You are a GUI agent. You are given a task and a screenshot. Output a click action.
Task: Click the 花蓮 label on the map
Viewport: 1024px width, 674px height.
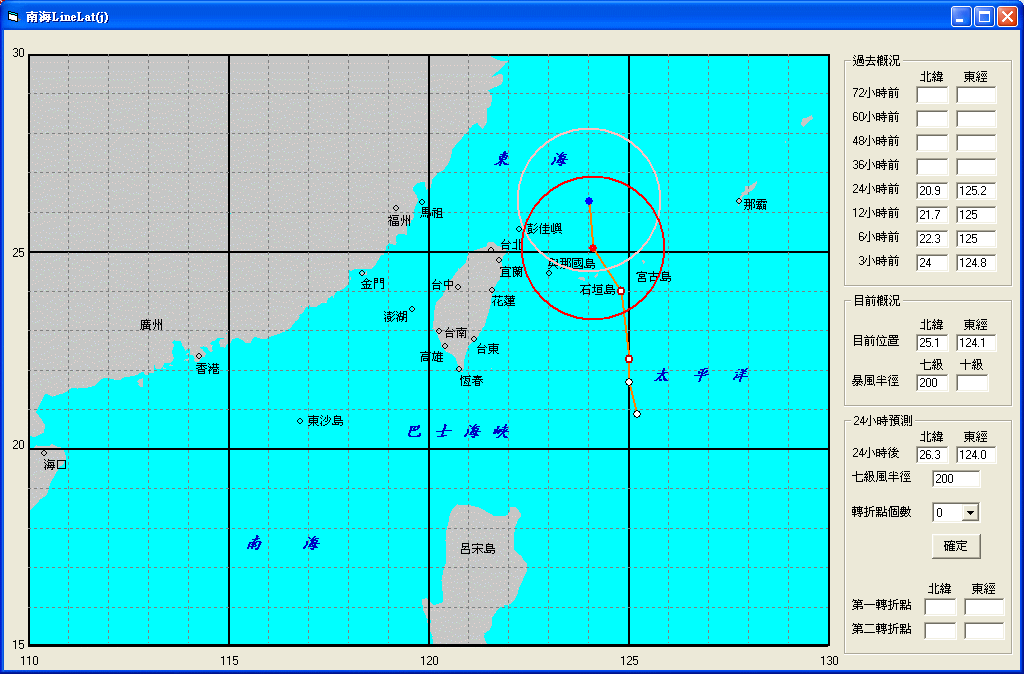pos(504,301)
